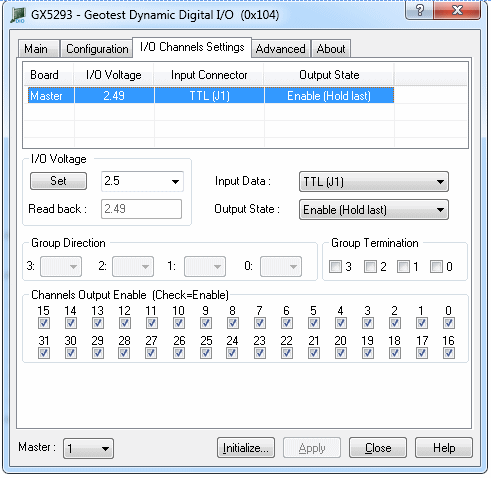Open the Input Data dropdown
This screenshot has width=491, height=478.
point(374,182)
